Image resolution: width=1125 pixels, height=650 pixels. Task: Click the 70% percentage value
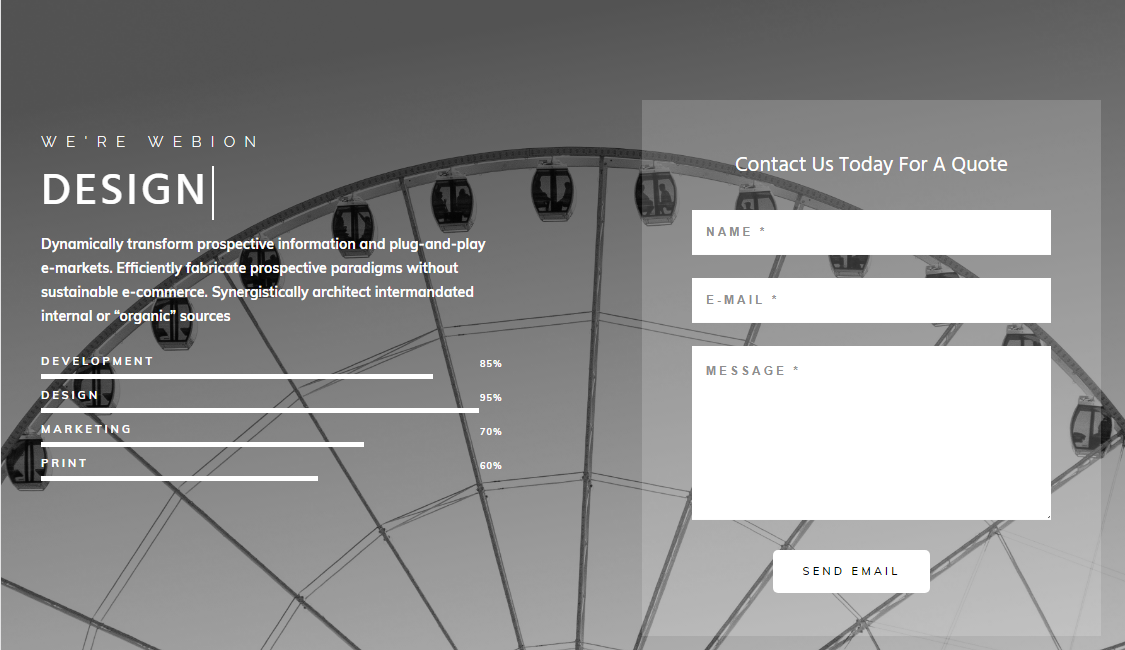[x=491, y=432]
